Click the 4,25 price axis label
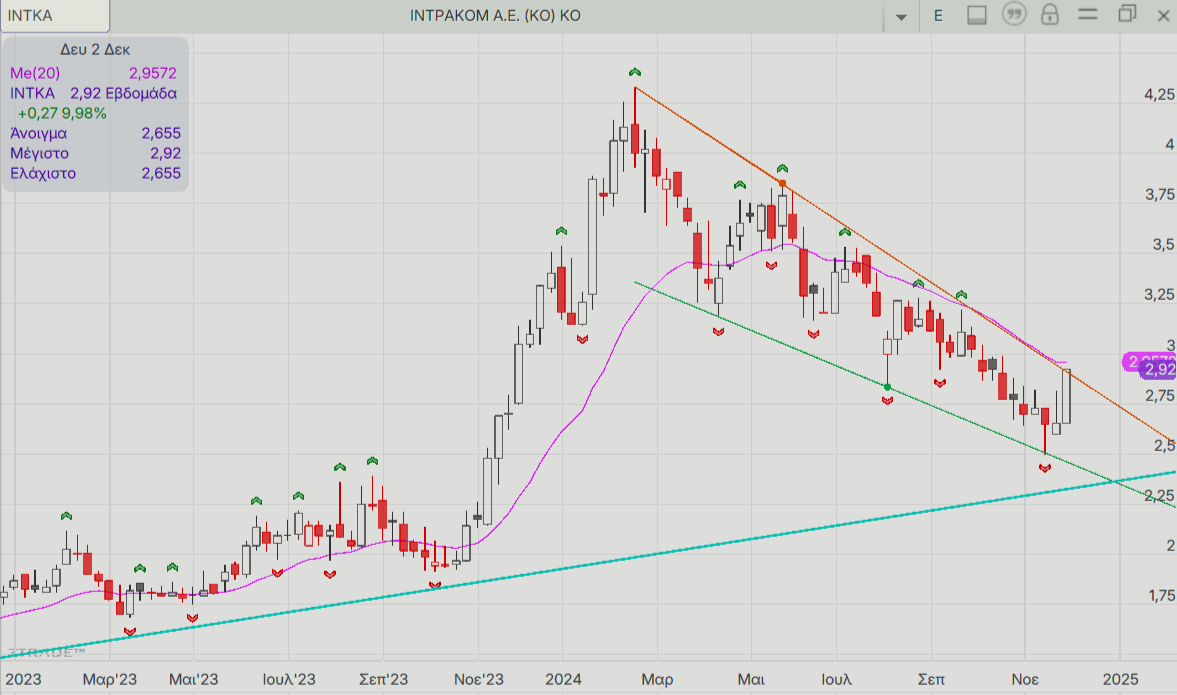 1159,94
